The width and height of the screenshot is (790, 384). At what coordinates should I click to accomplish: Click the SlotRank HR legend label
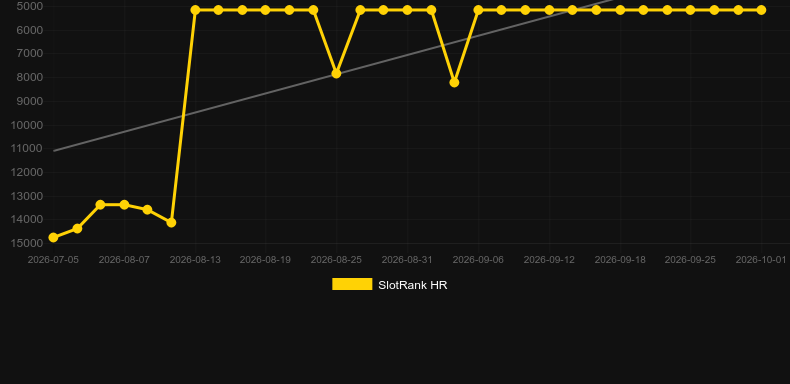(x=413, y=285)
